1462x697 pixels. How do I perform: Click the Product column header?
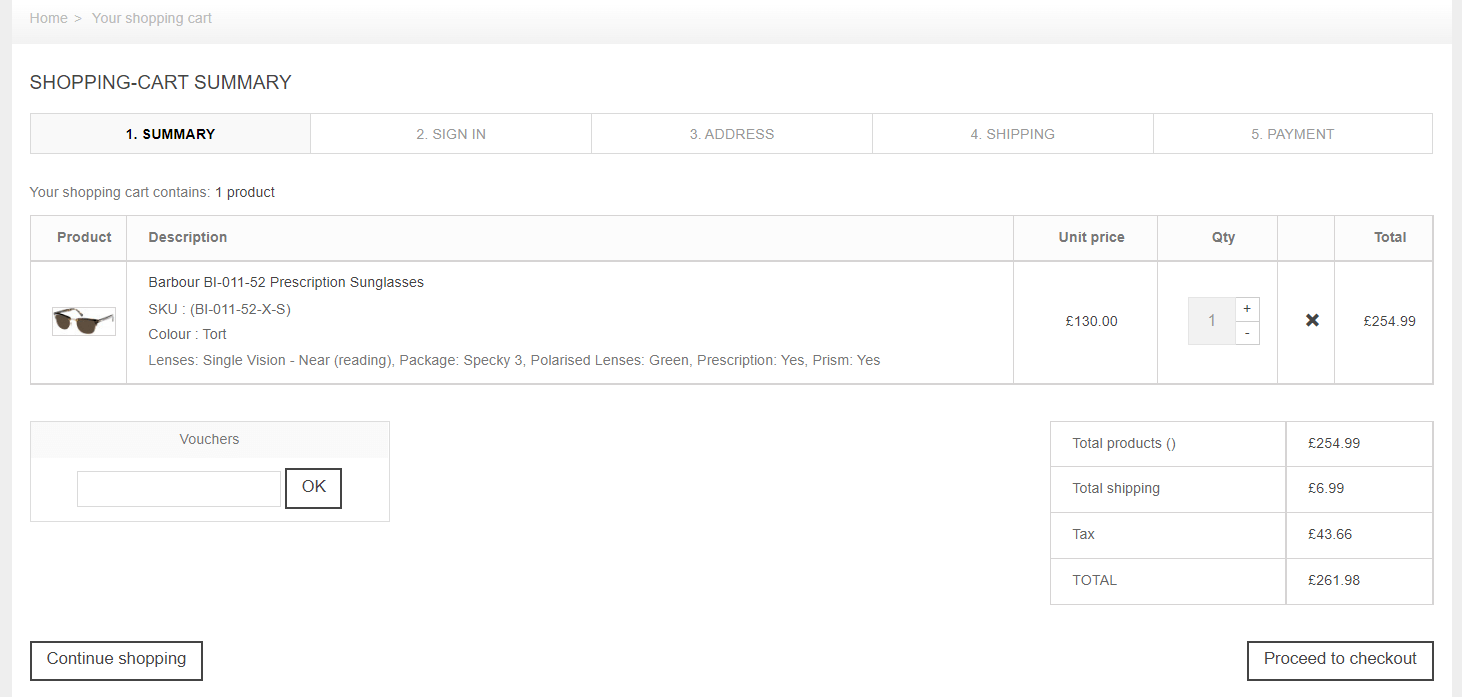tap(84, 237)
